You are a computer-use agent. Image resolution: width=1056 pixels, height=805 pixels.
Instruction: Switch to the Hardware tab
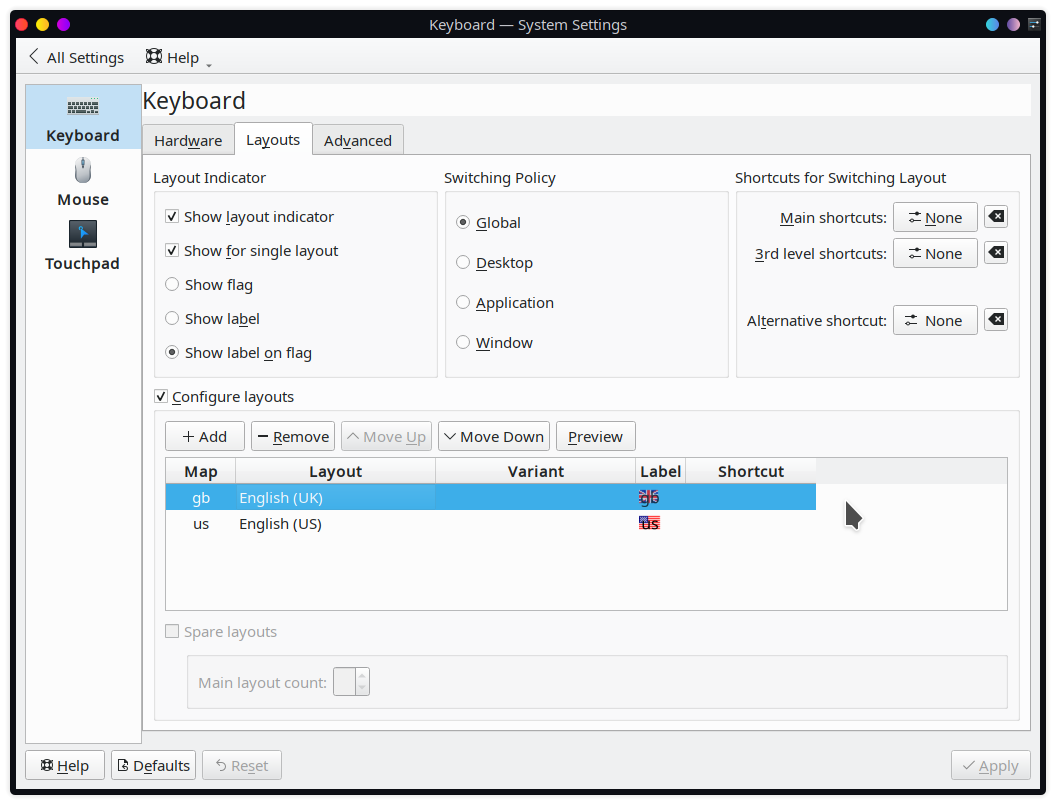tap(188, 140)
